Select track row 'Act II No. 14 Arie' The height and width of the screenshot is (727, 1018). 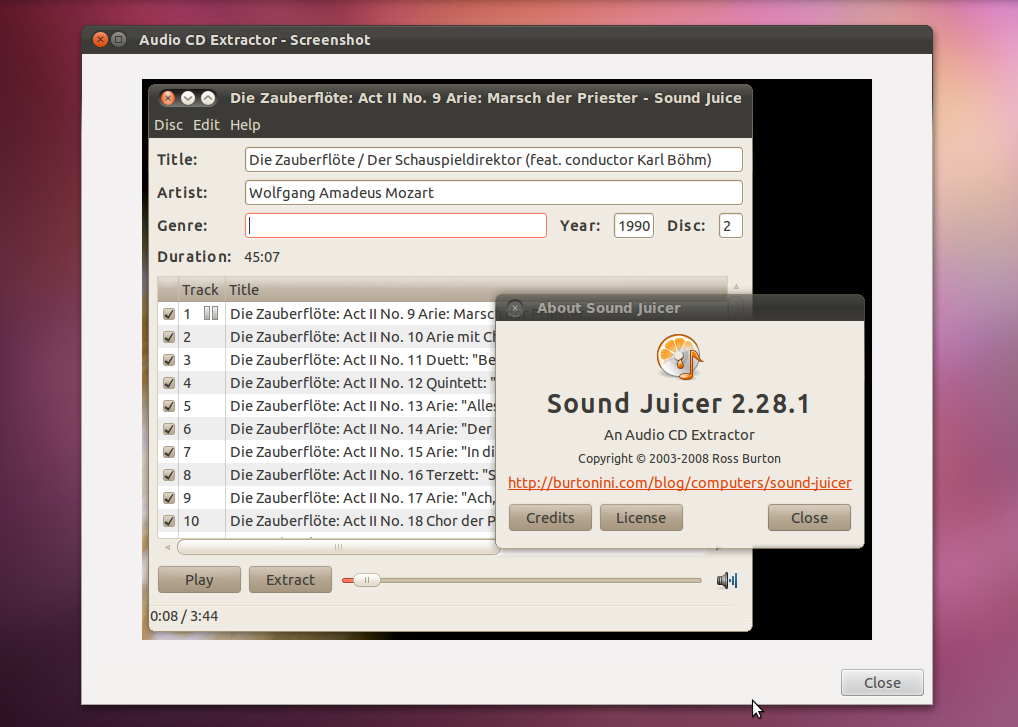point(327,429)
